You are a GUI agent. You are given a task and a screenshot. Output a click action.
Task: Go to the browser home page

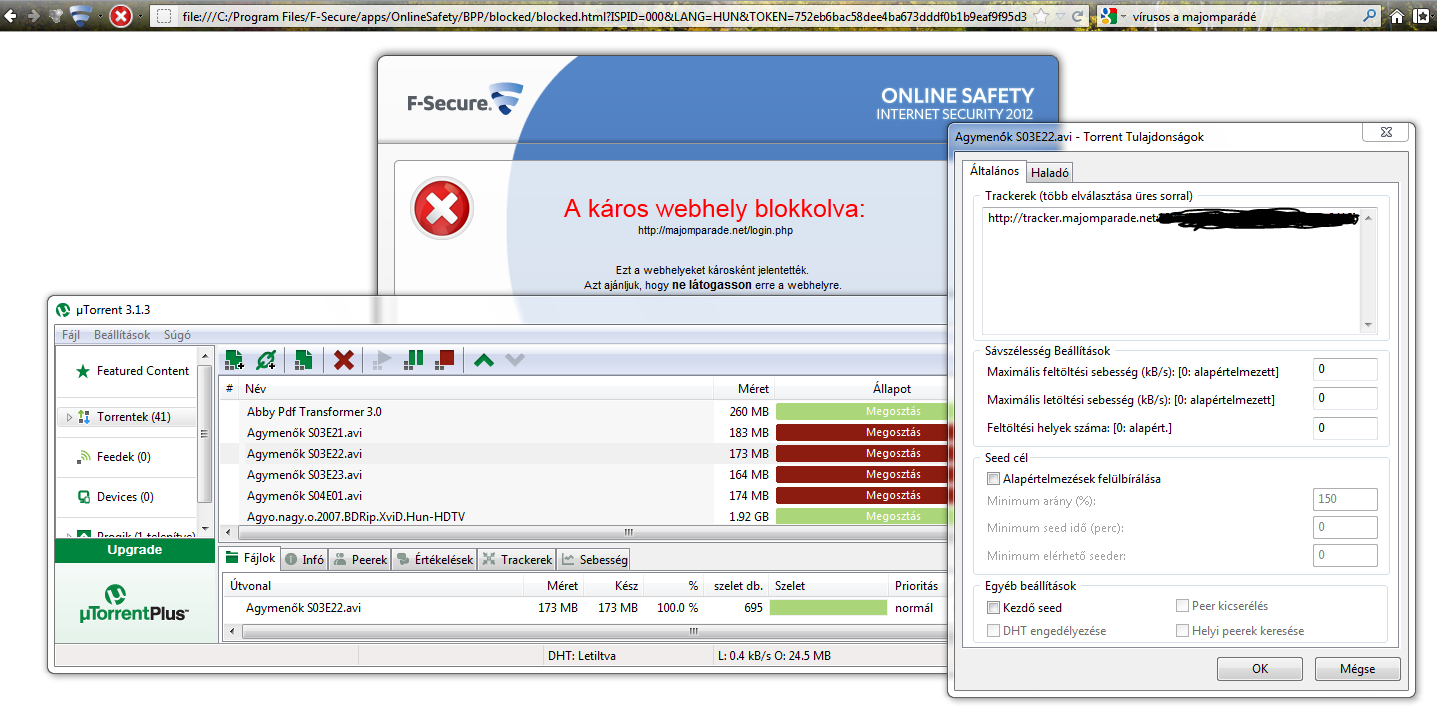click(x=1398, y=17)
